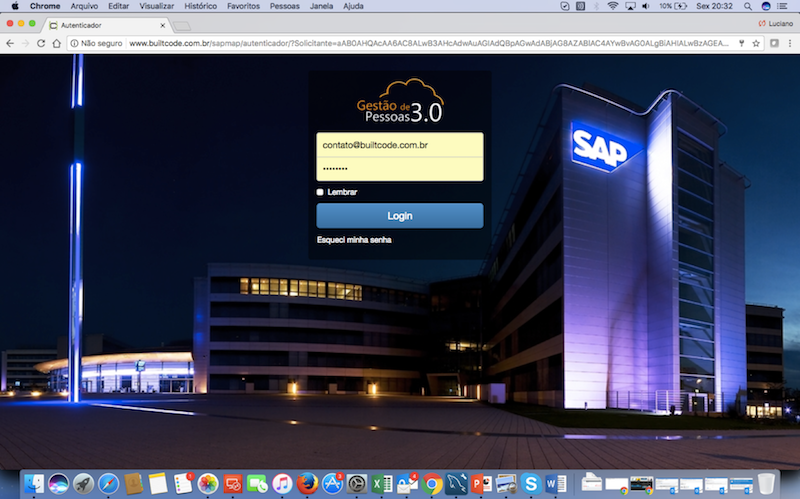The image size is (800, 499).
Task: Enable the Lembrar checkbox
Action: (320, 192)
